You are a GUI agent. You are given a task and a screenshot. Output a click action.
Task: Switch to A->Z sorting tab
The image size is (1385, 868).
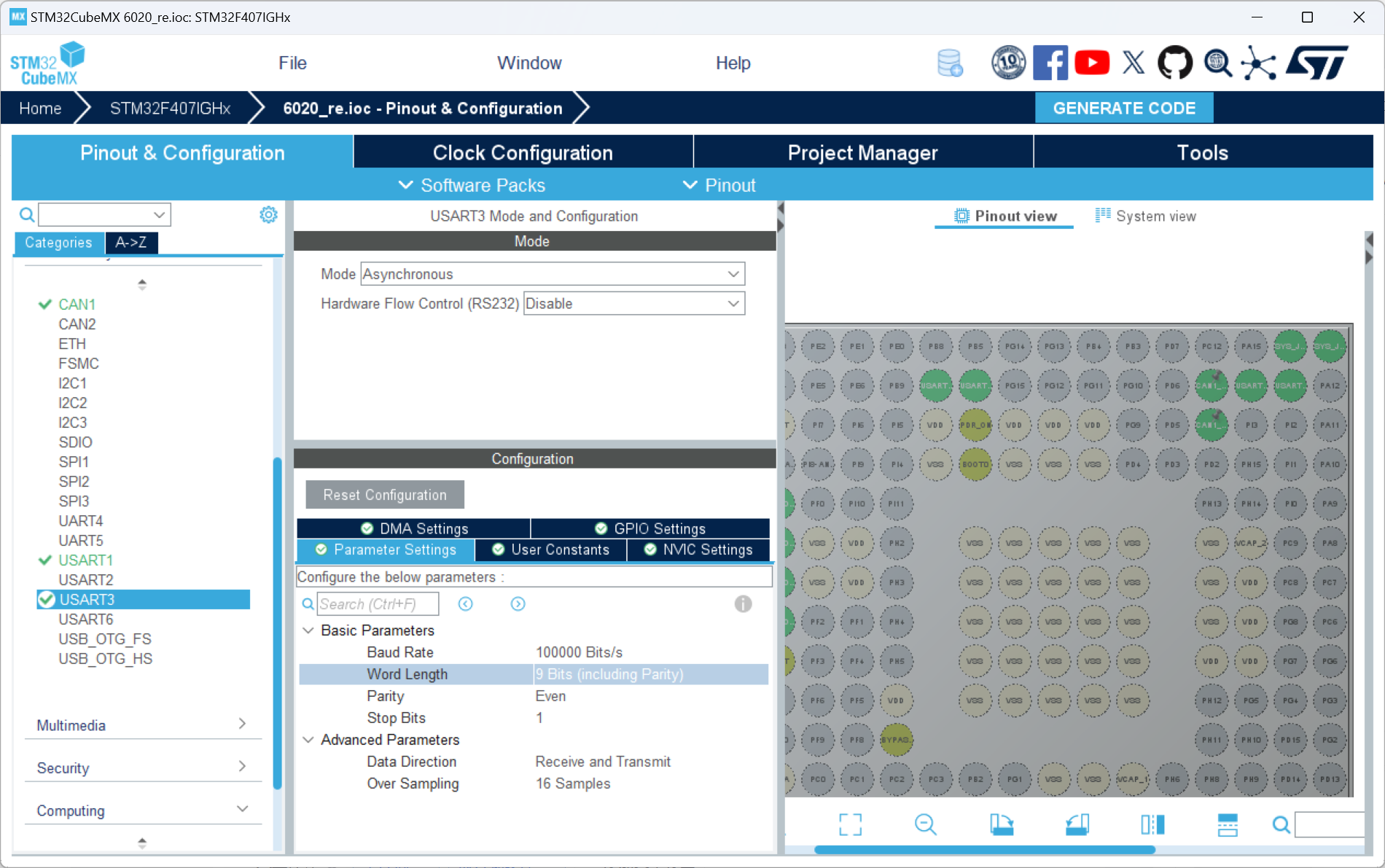(131, 243)
